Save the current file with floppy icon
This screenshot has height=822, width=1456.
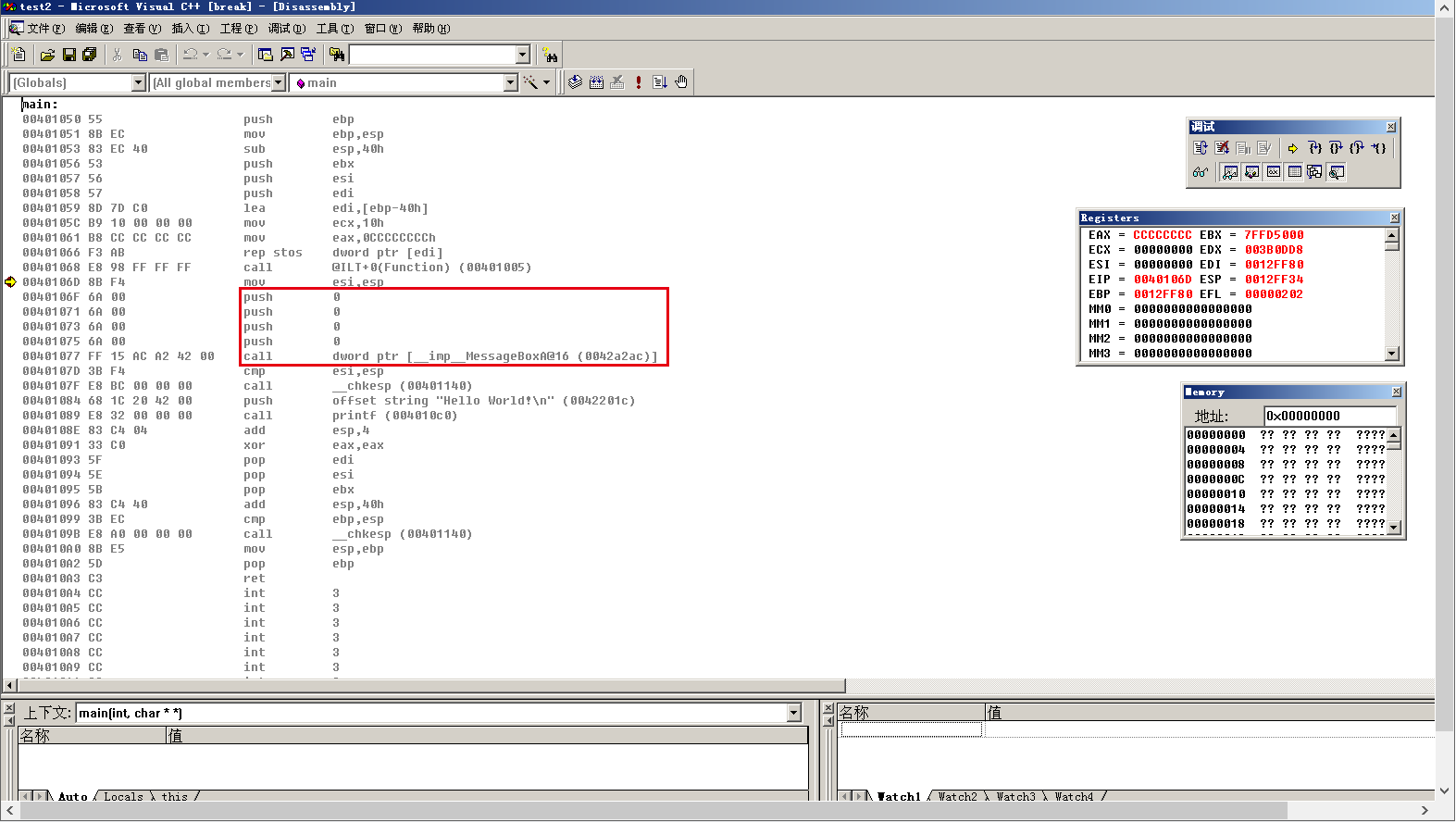pyautogui.click(x=69, y=55)
